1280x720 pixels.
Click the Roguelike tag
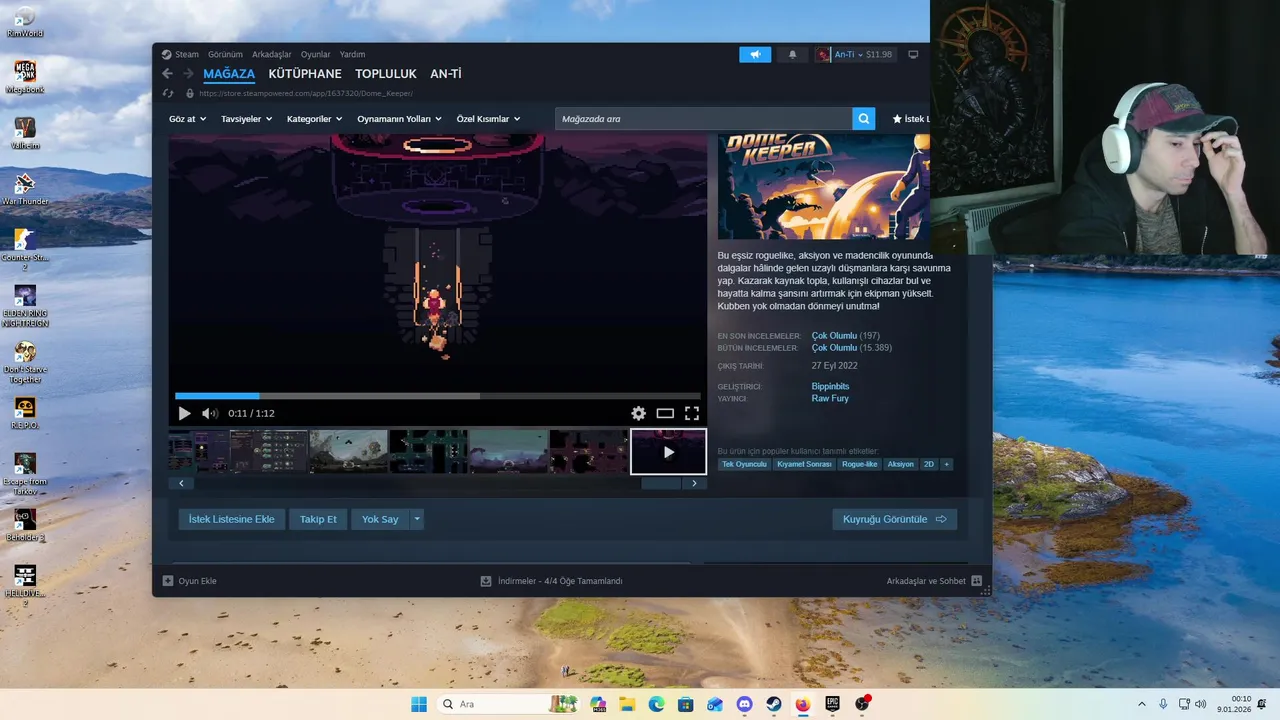[x=860, y=464]
